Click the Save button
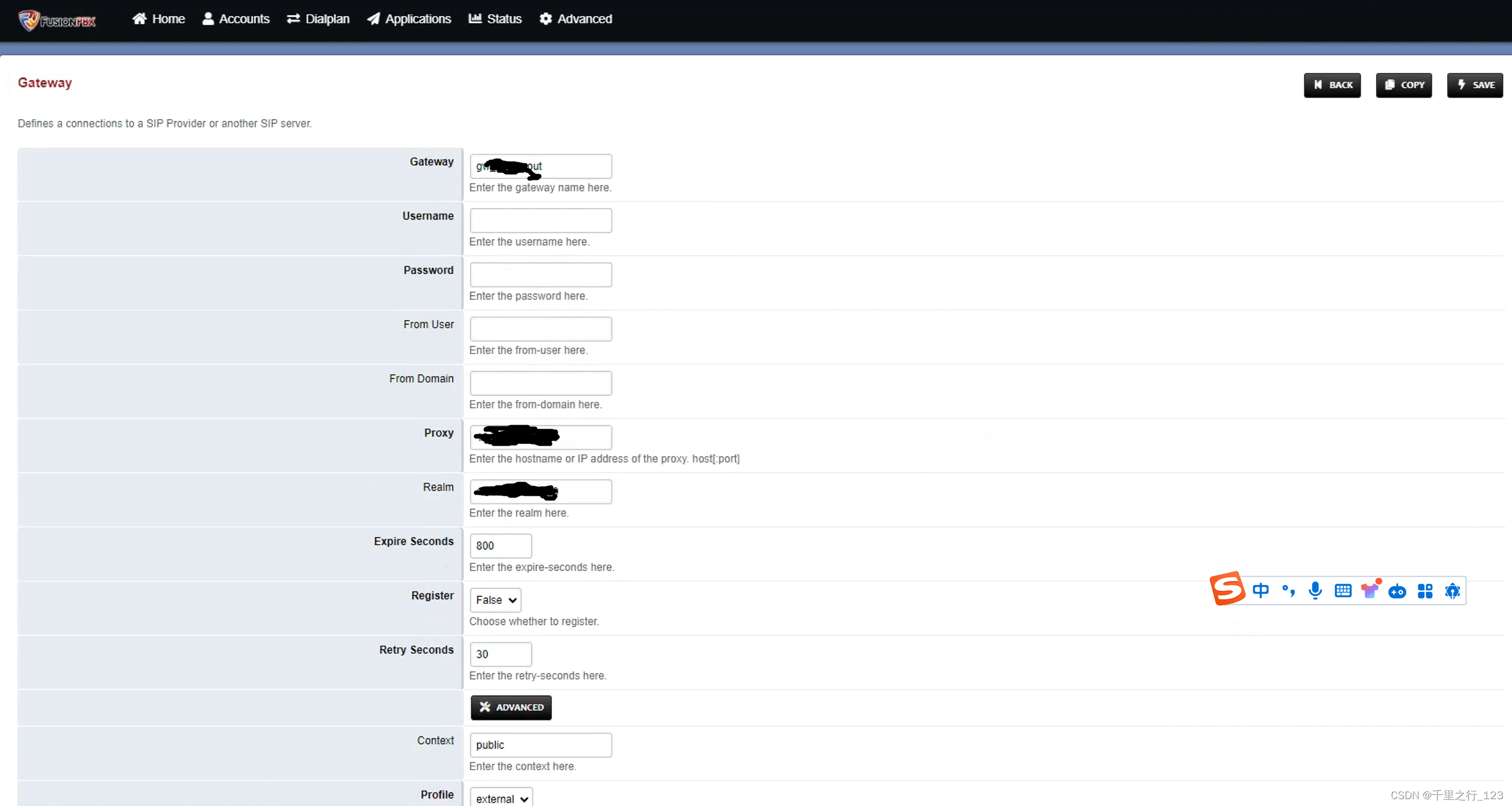The width and height of the screenshot is (1512, 806). click(x=1474, y=85)
